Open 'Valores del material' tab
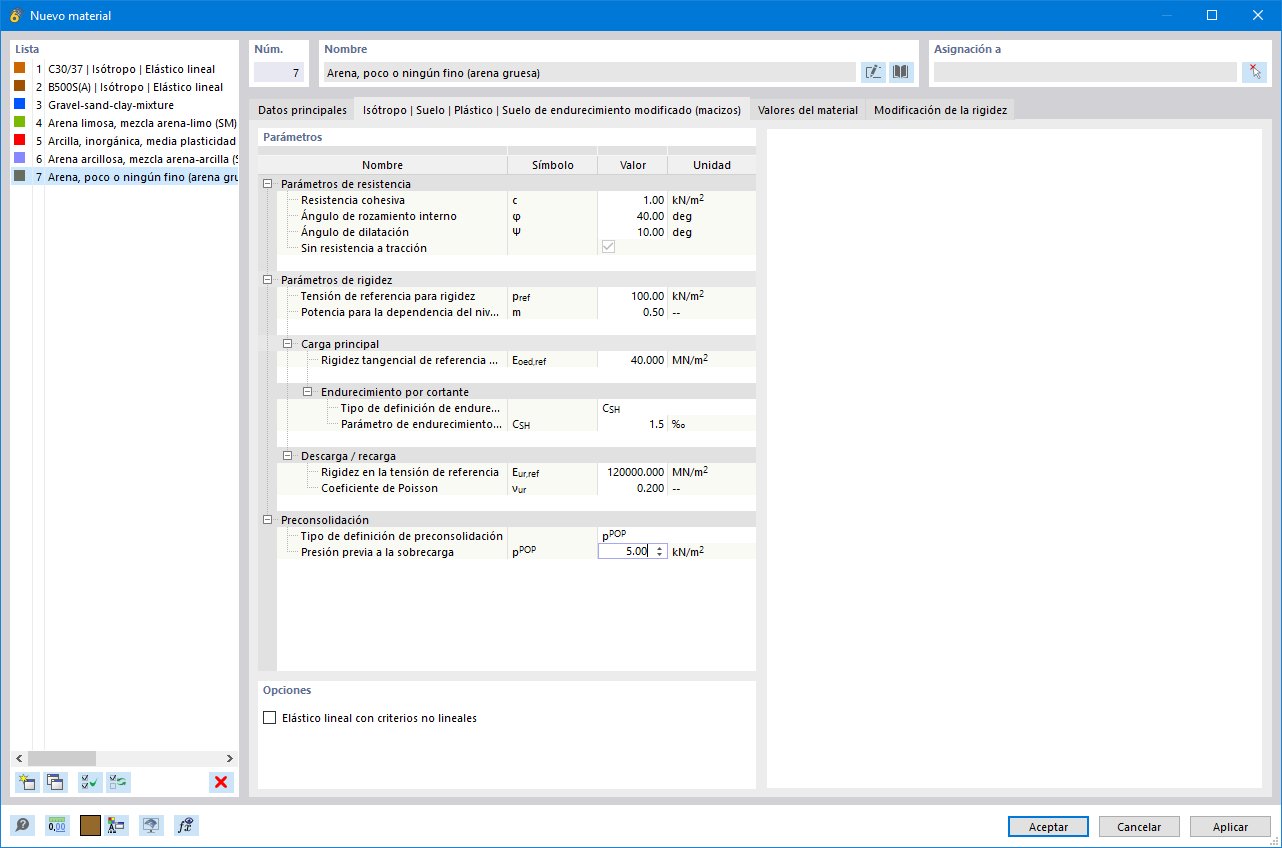1282x848 pixels. pos(808,110)
